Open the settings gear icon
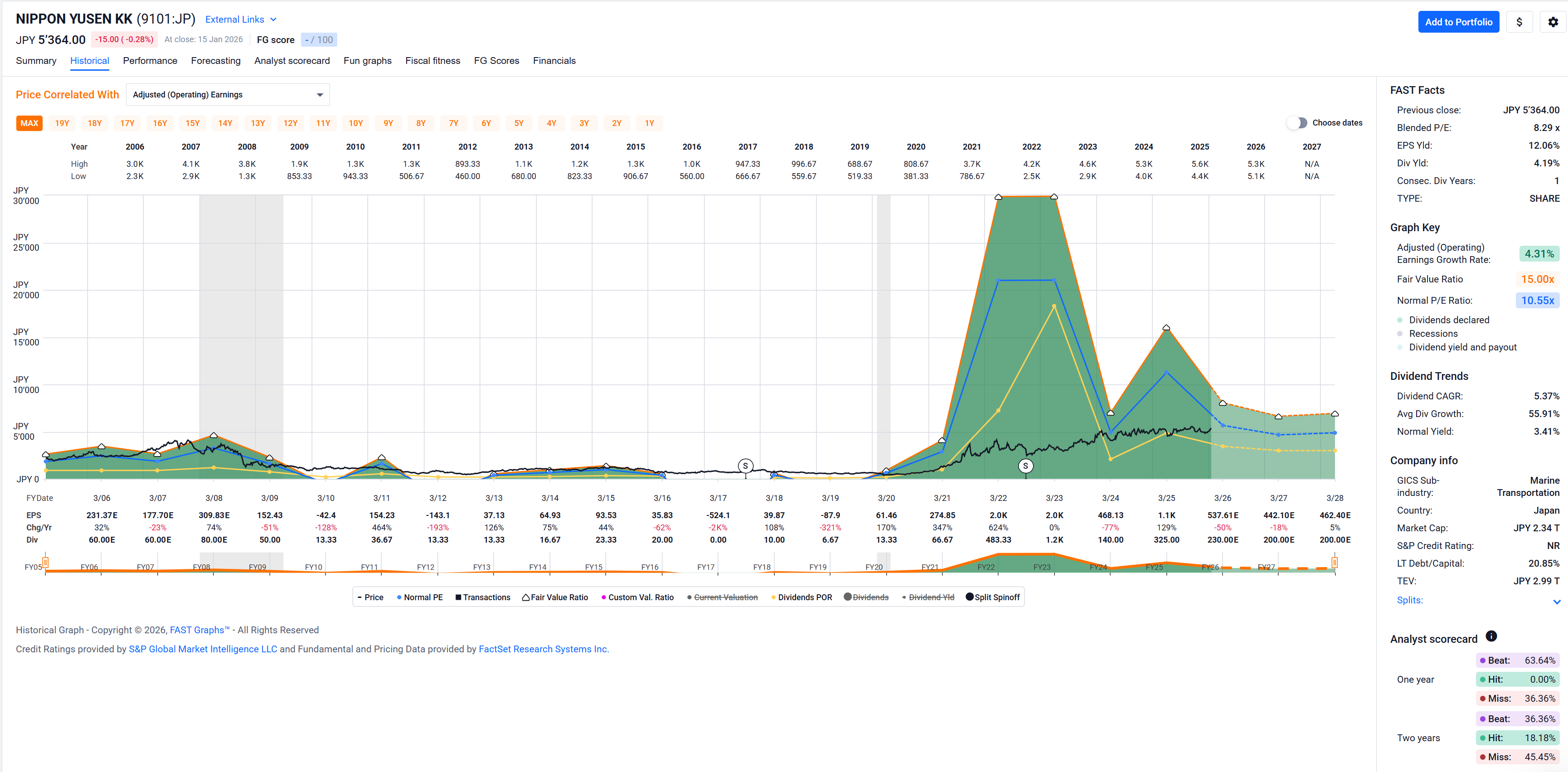 (x=1553, y=22)
